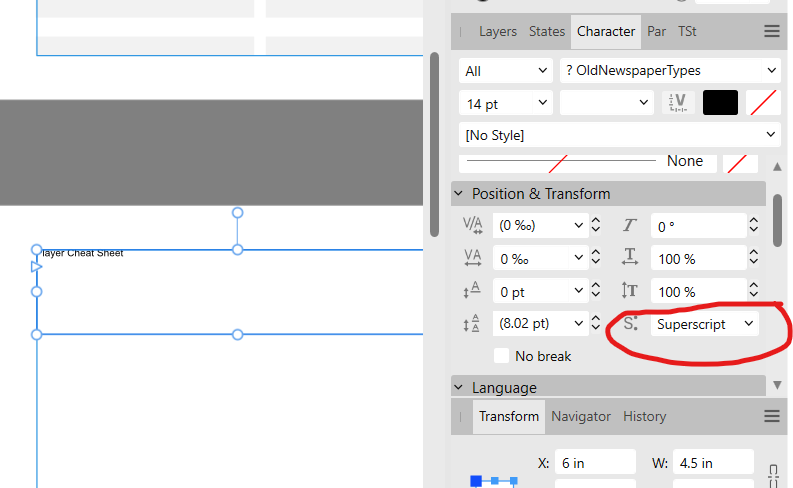Click the X position field 6 in
793x488 pixels.
pyautogui.click(x=595, y=462)
